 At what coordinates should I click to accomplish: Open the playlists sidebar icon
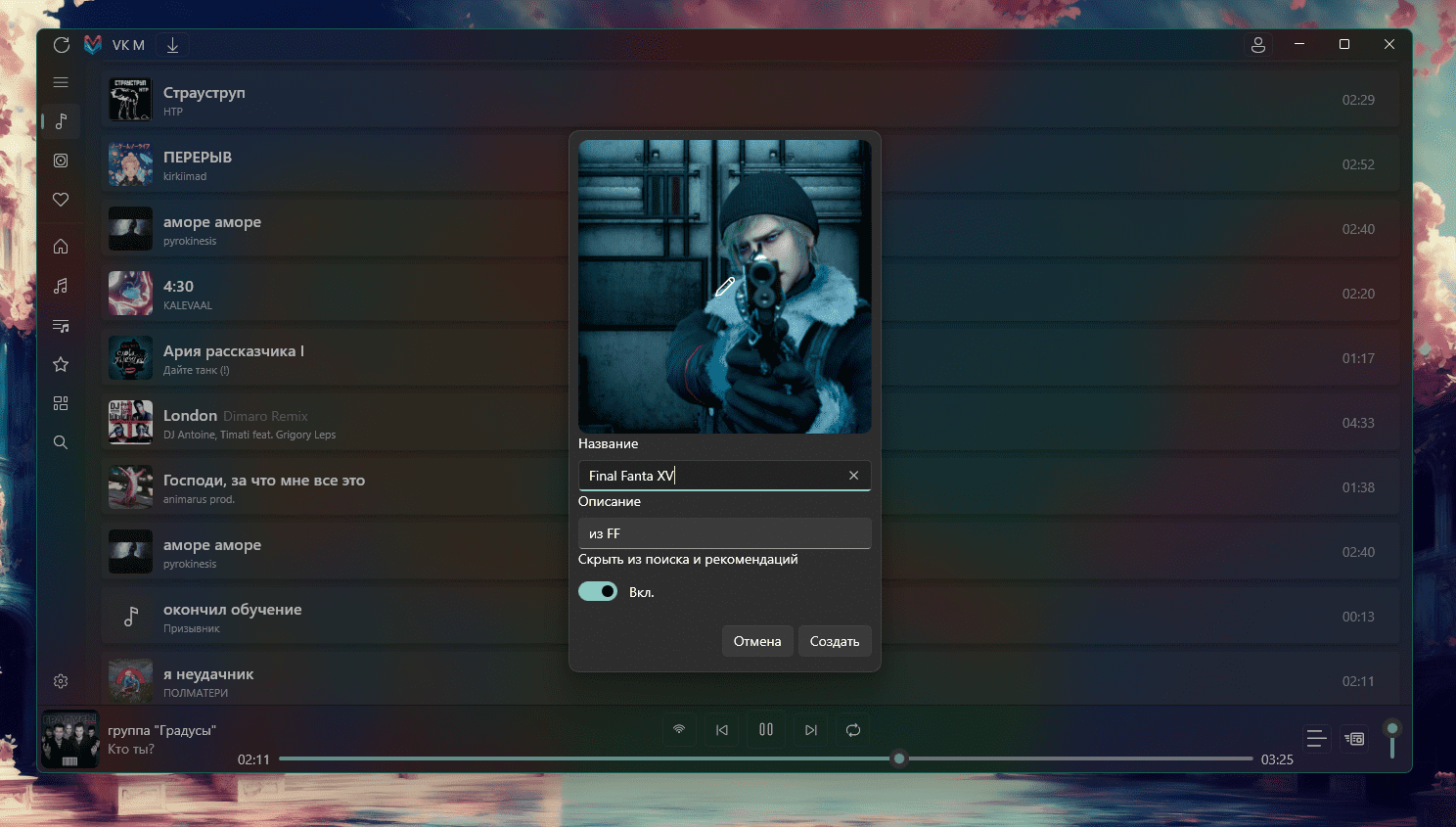61,325
